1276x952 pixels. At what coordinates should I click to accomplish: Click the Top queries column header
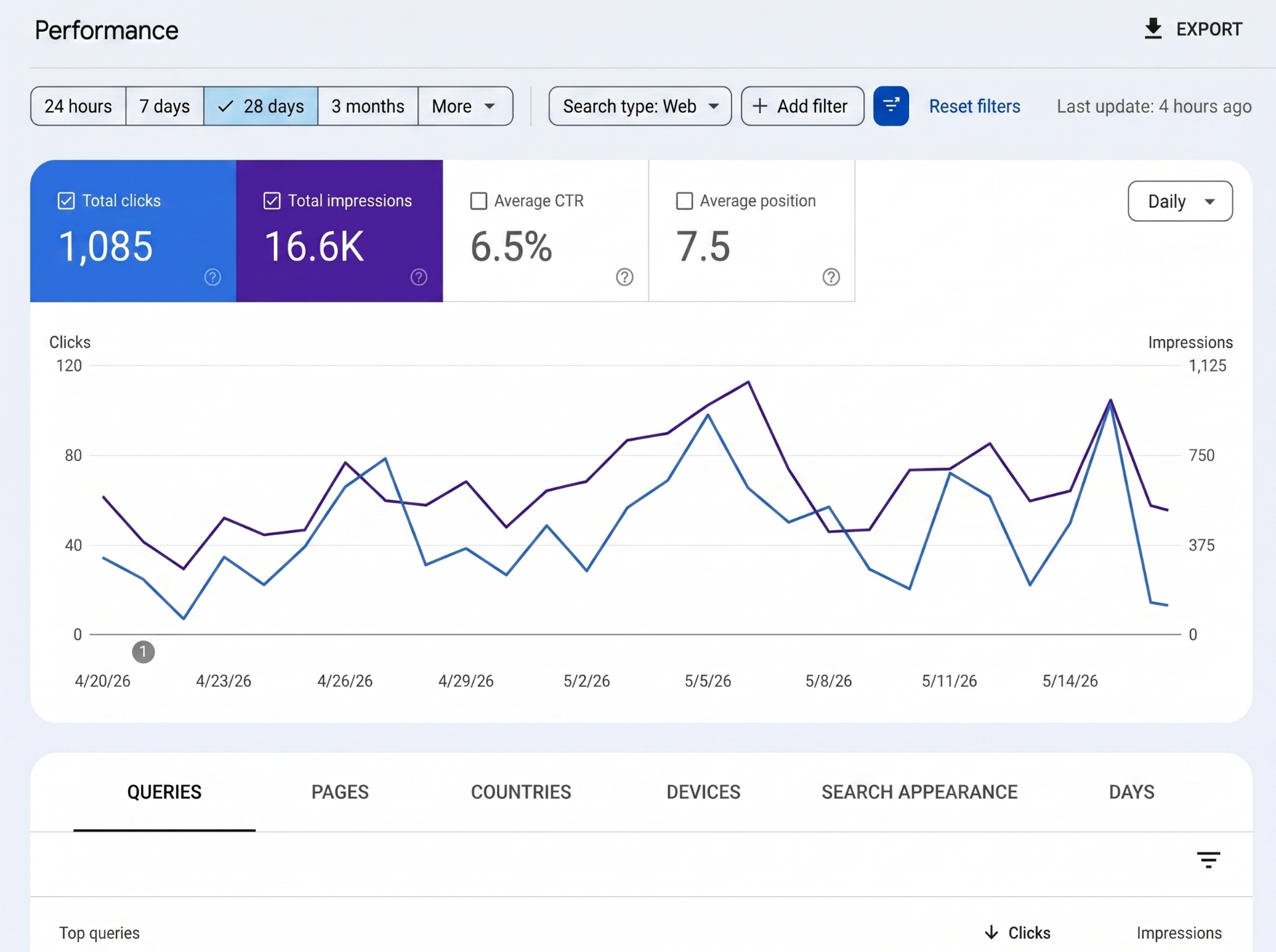coord(100,933)
